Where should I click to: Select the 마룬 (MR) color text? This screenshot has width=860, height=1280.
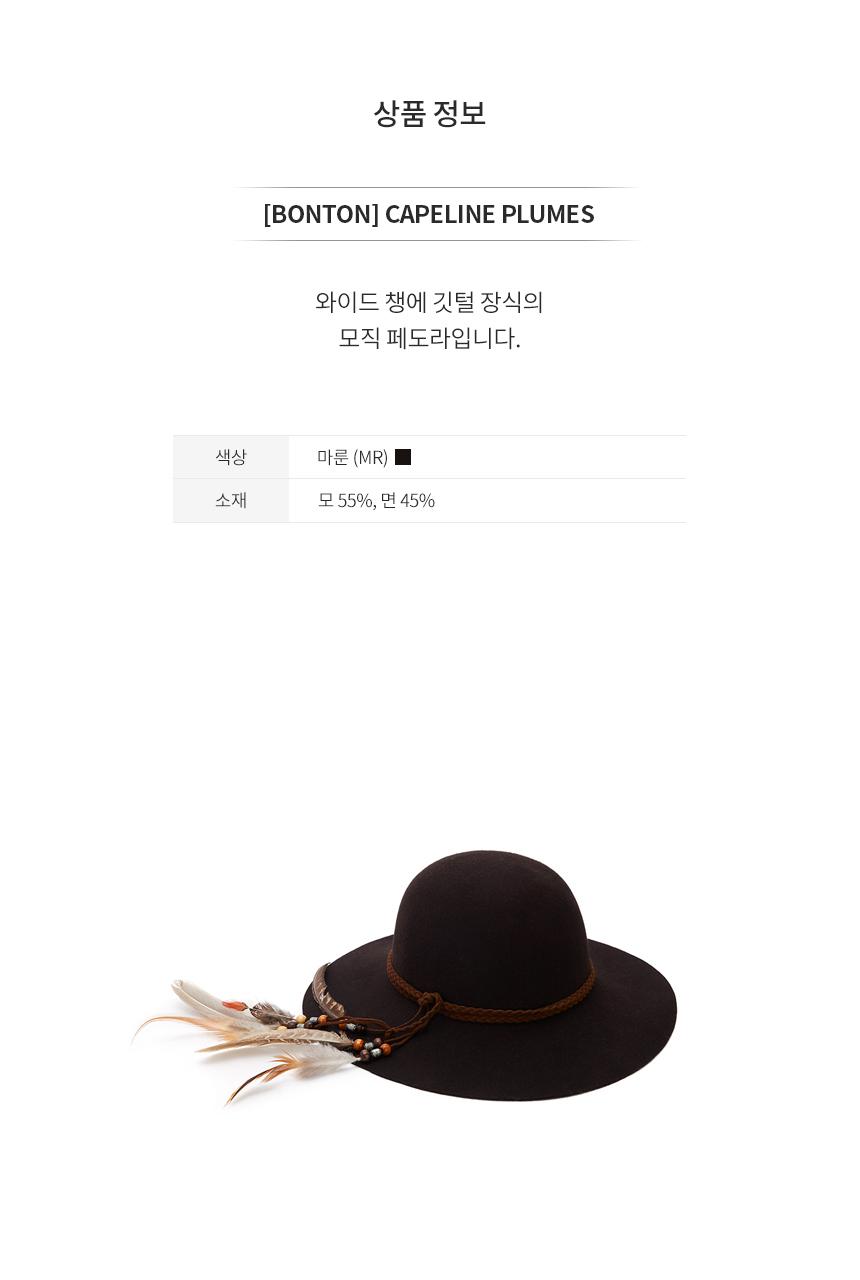point(352,457)
